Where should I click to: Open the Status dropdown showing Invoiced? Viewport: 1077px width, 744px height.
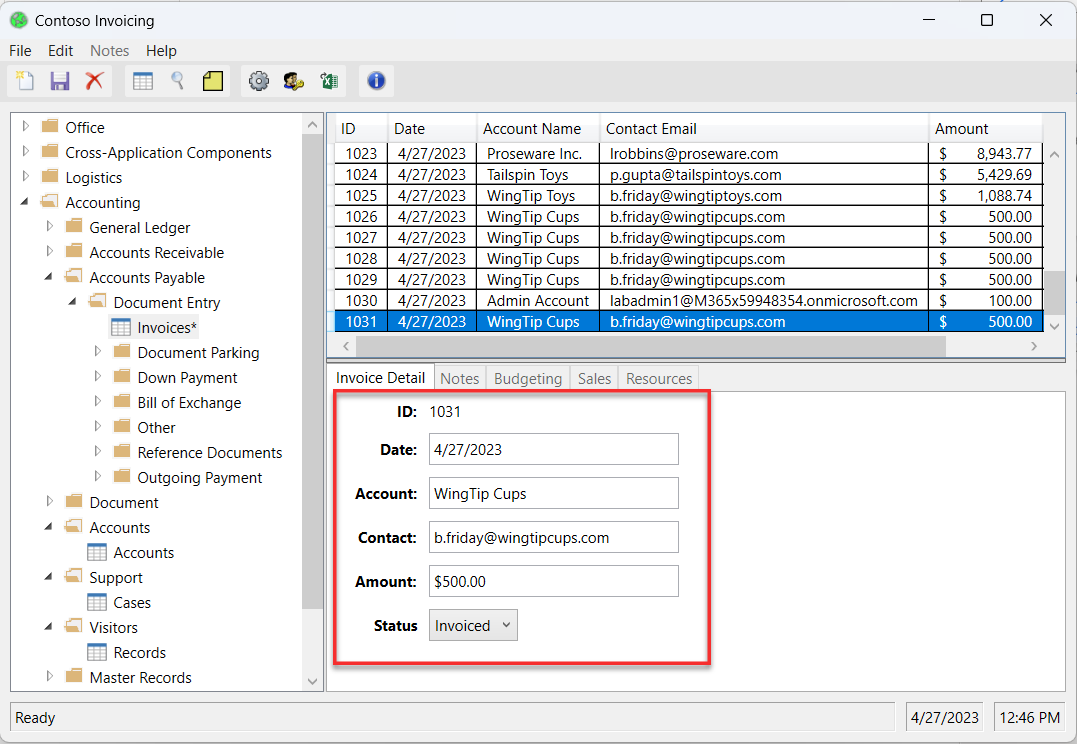(x=473, y=626)
